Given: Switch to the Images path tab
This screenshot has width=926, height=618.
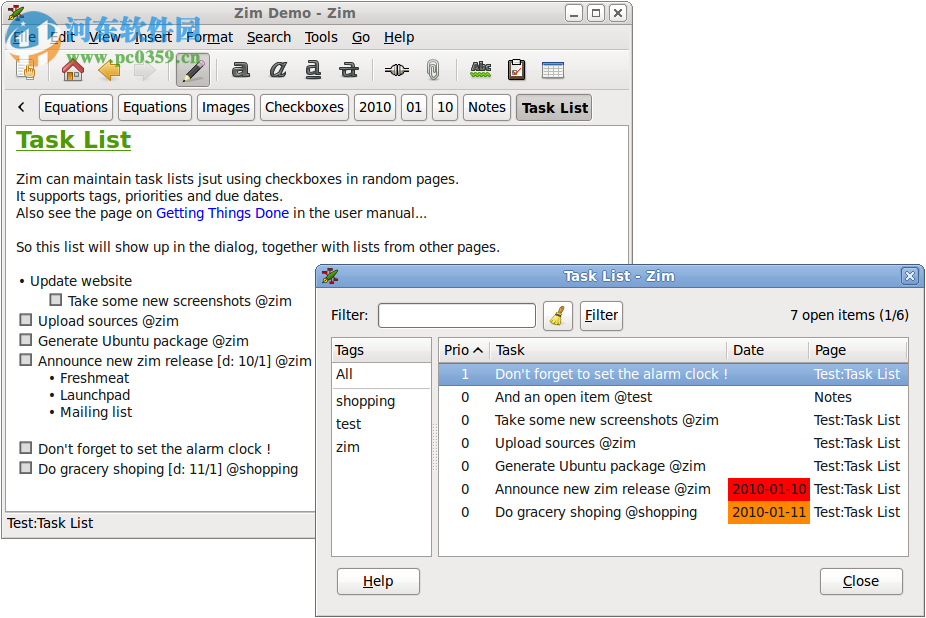Looking at the screenshot, I should [x=226, y=108].
